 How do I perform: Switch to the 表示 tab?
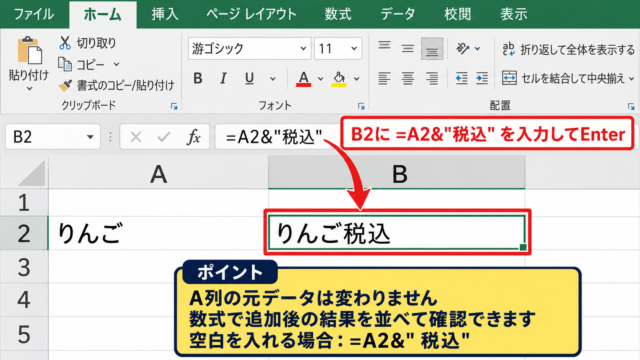(514, 14)
